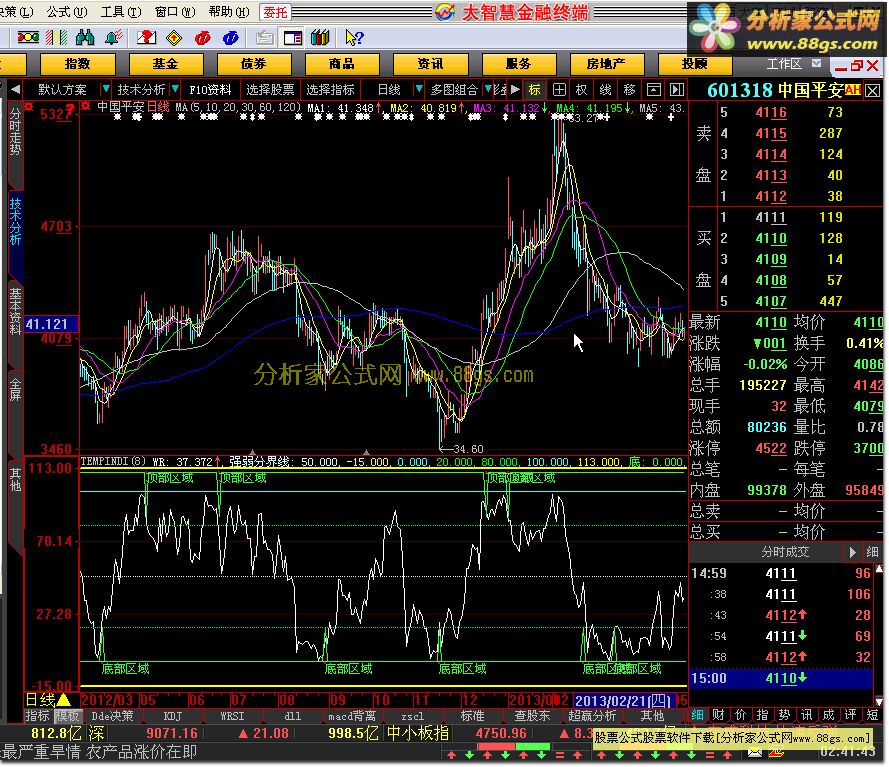Open F10资料 company info
The width and height of the screenshot is (889, 767).
(210, 90)
